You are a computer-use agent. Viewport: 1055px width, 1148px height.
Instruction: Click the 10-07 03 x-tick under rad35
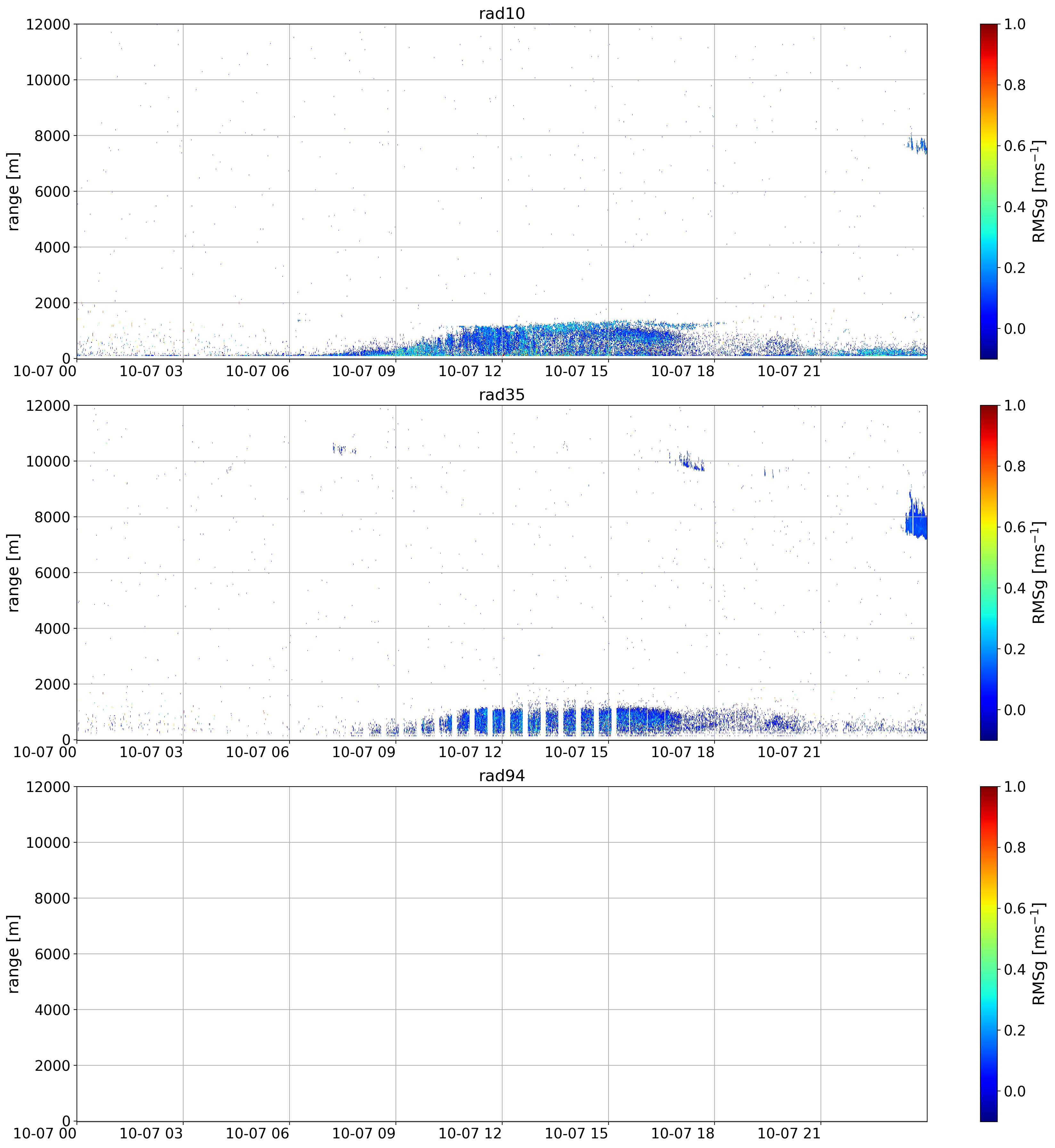click(151, 752)
